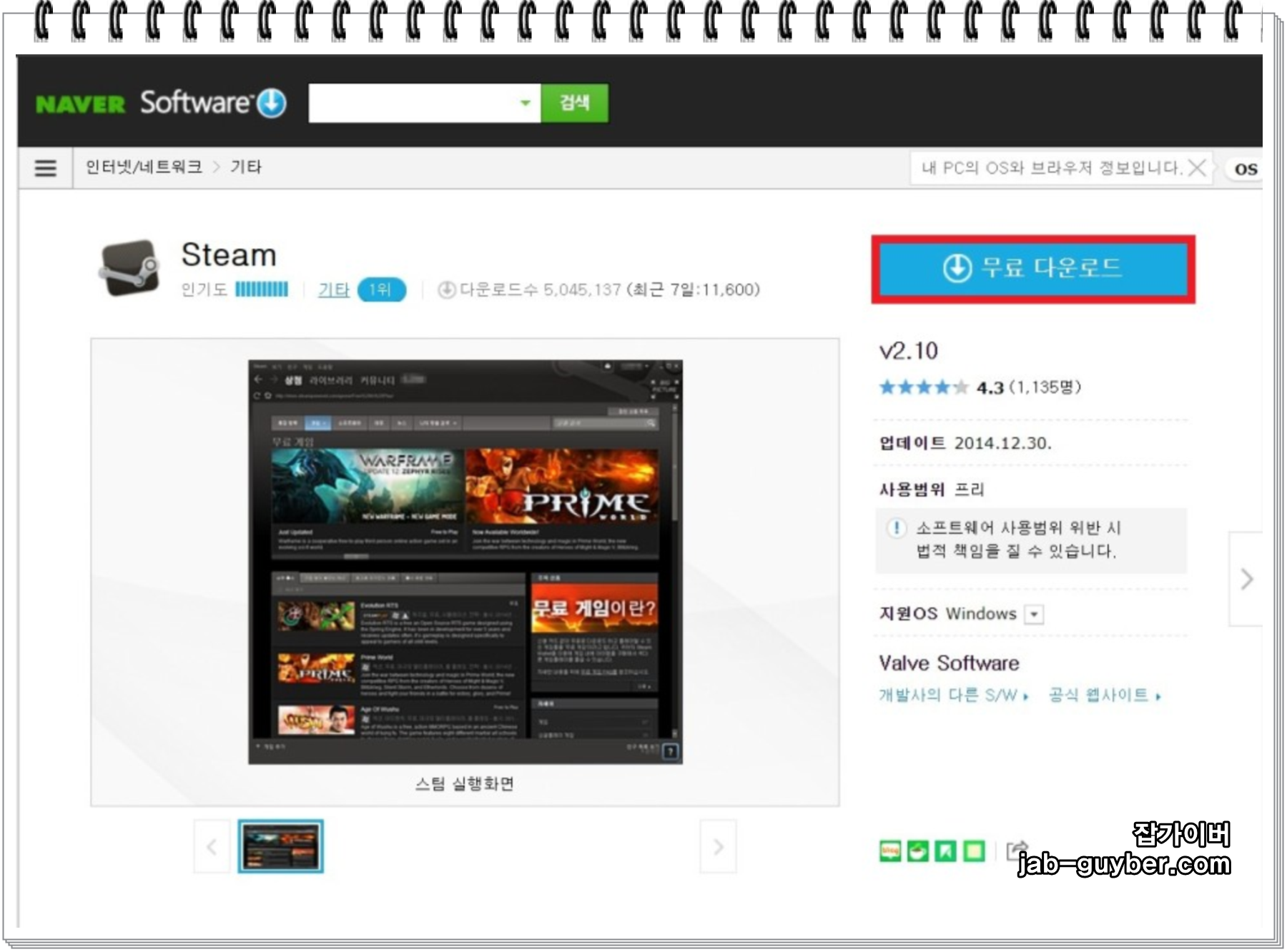Expand the 지원OS Windows dropdown
This screenshot has height=952, width=1287.
click(x=1034, y=614)
